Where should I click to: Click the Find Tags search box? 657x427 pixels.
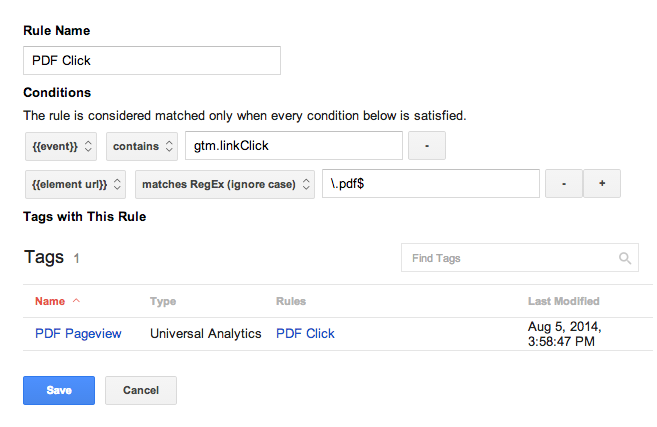coord(520,258)
